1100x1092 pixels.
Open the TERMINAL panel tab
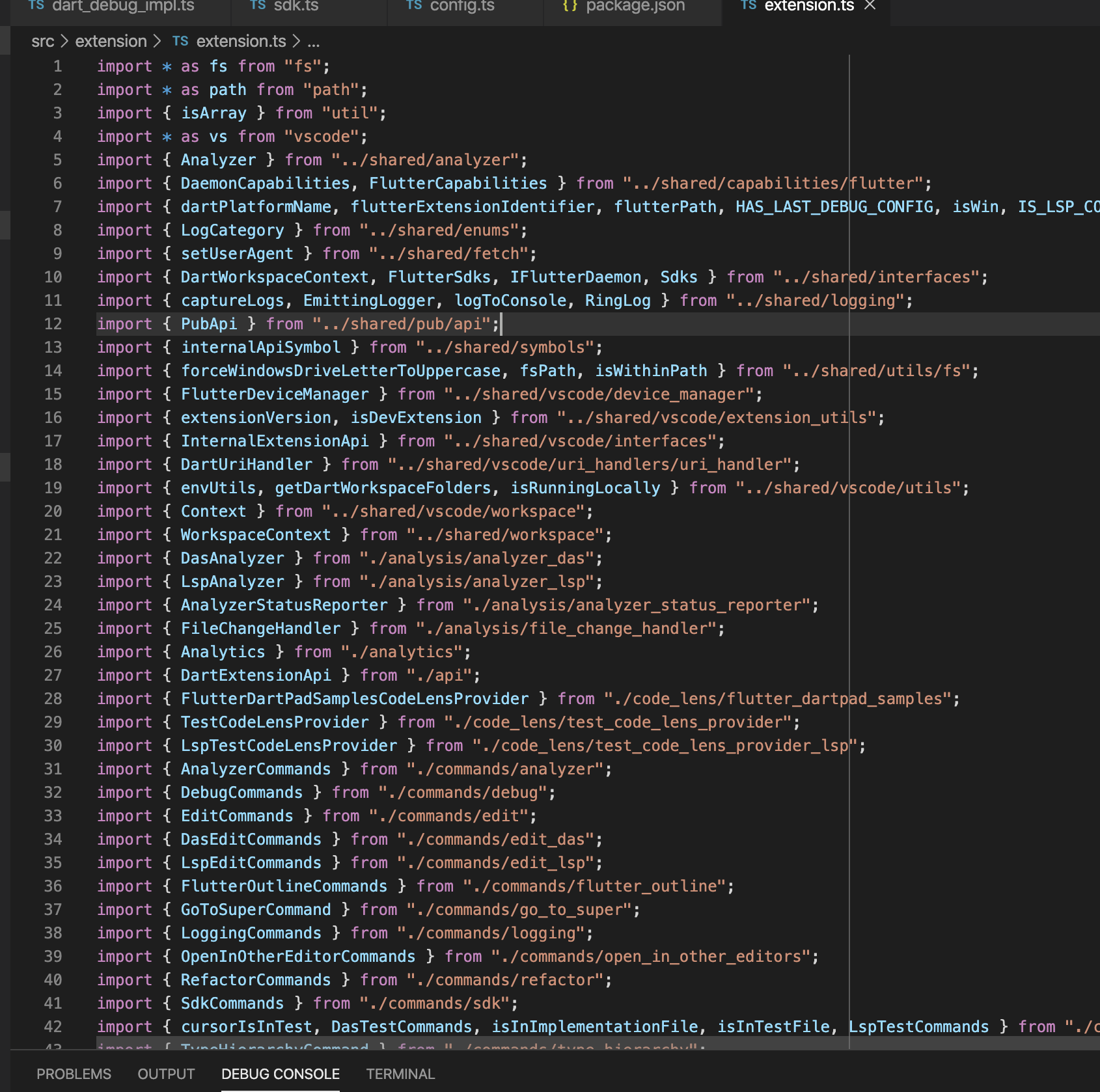[400, 1074]
